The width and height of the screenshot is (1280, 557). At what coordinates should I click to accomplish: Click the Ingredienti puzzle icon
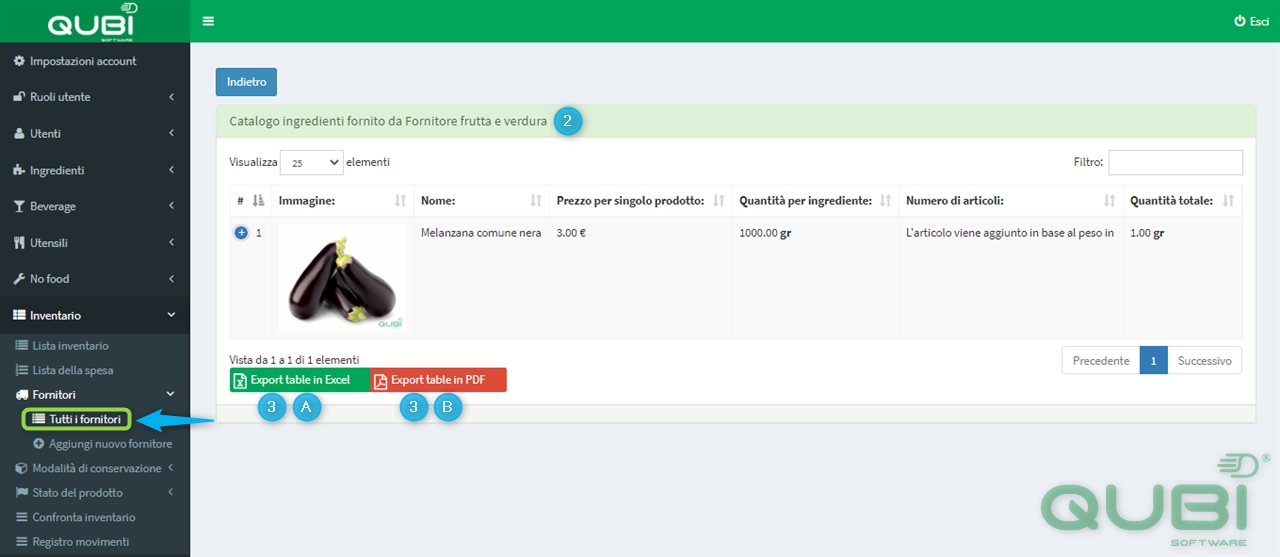[19, 170]
